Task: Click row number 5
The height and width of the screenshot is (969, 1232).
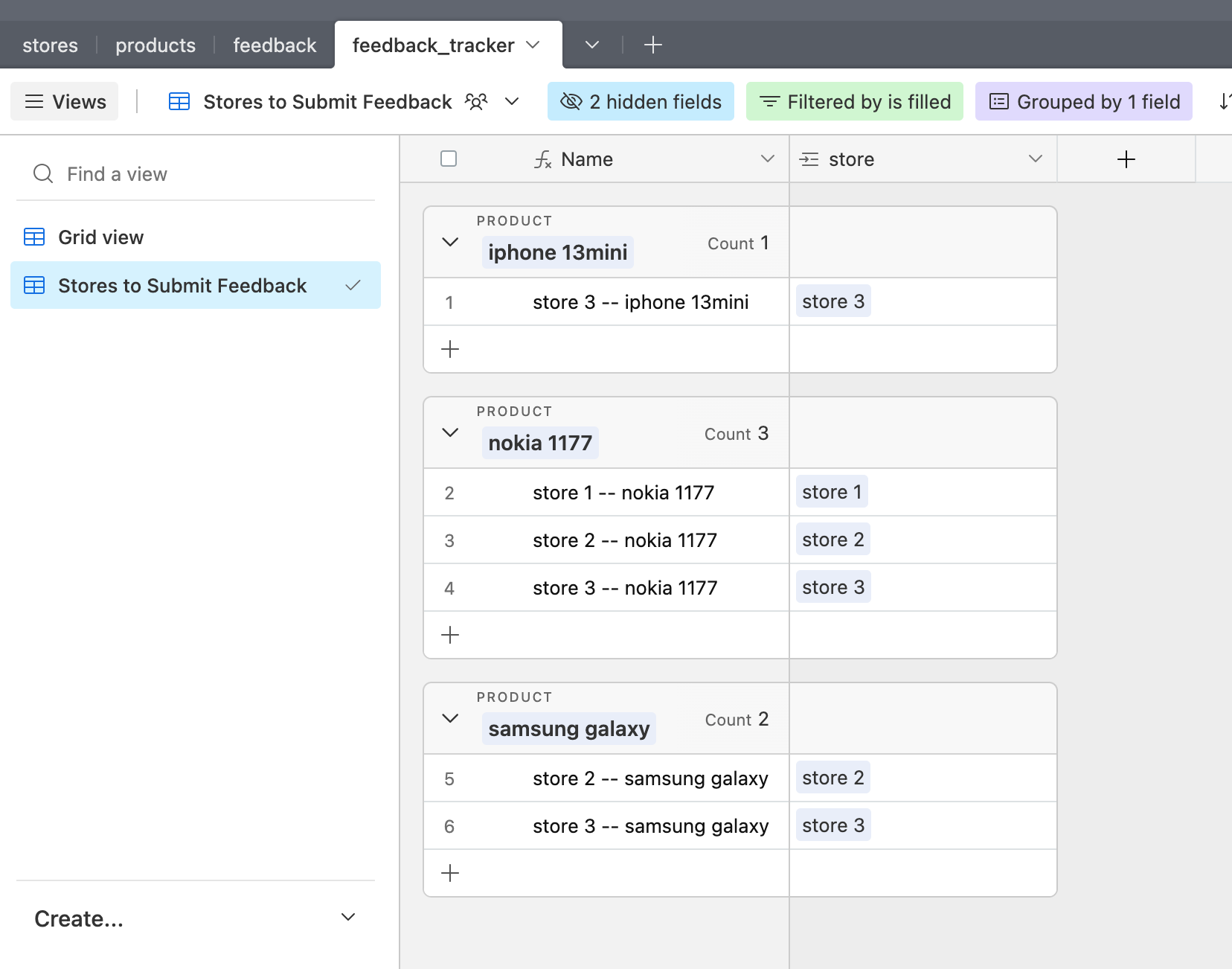Action: pyautogui.click(x=449, y=779)
